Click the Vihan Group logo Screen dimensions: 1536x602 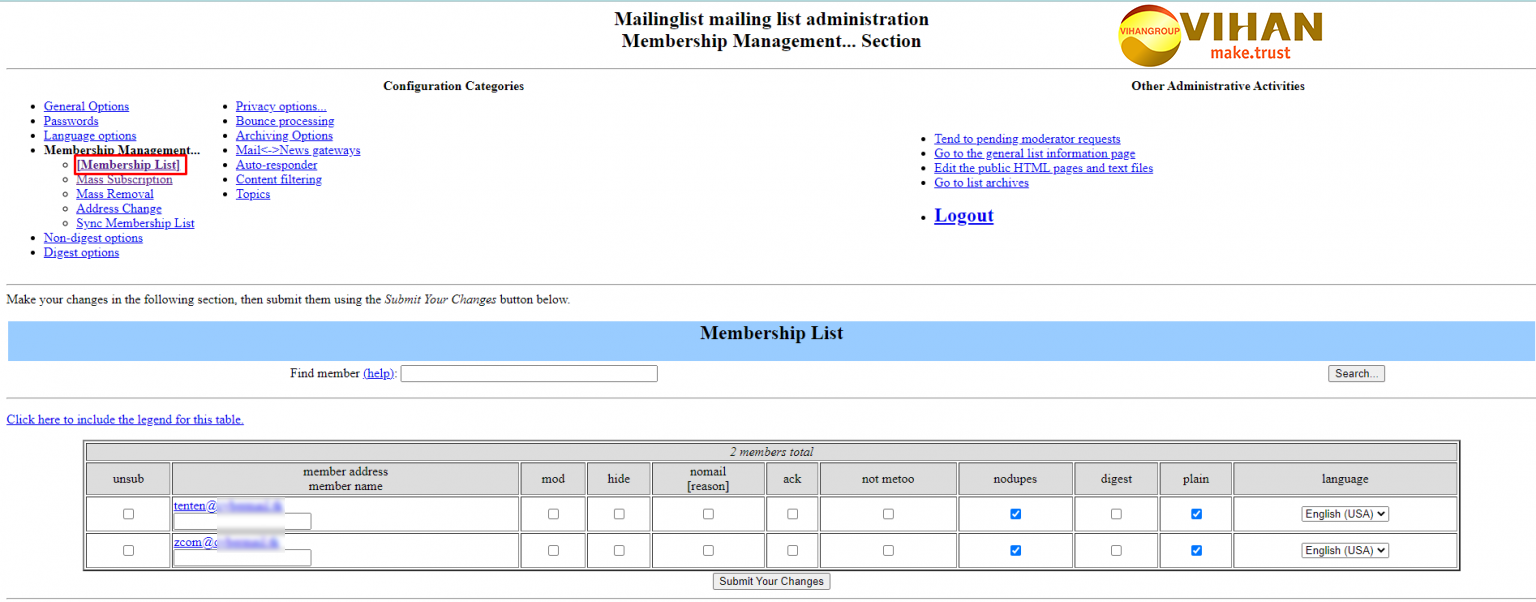pos(1219,35)
